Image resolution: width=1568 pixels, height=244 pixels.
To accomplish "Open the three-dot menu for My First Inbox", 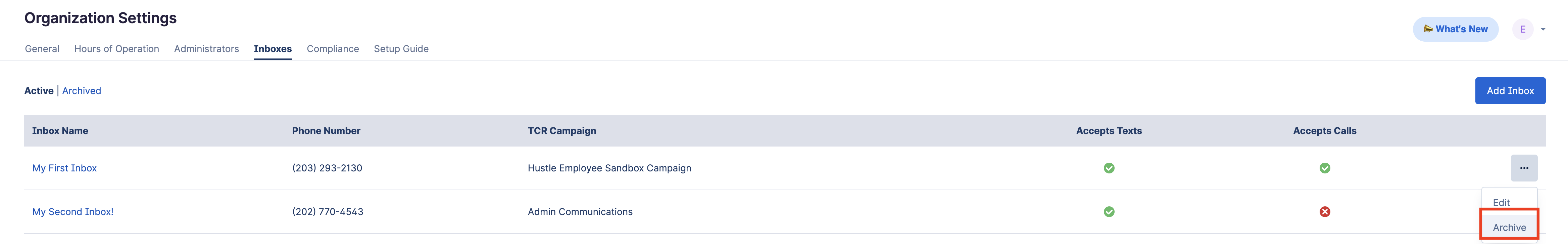I will [x=1524, y=168].
